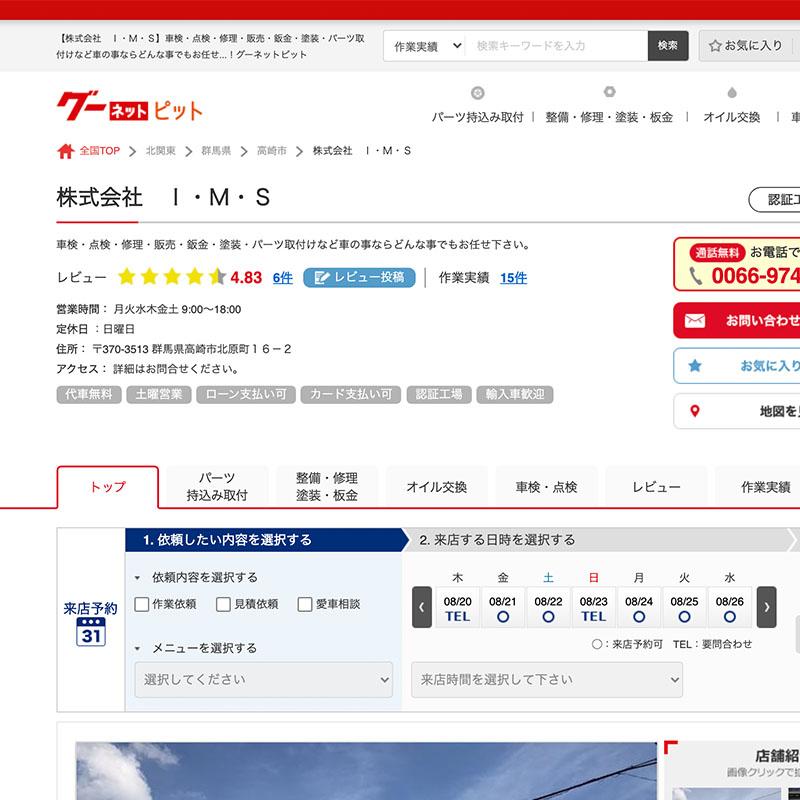Switch to the 整備・修理 塗装・板金 tab
This screenshot has width=800, height=800.
click(x=327, y=487)
